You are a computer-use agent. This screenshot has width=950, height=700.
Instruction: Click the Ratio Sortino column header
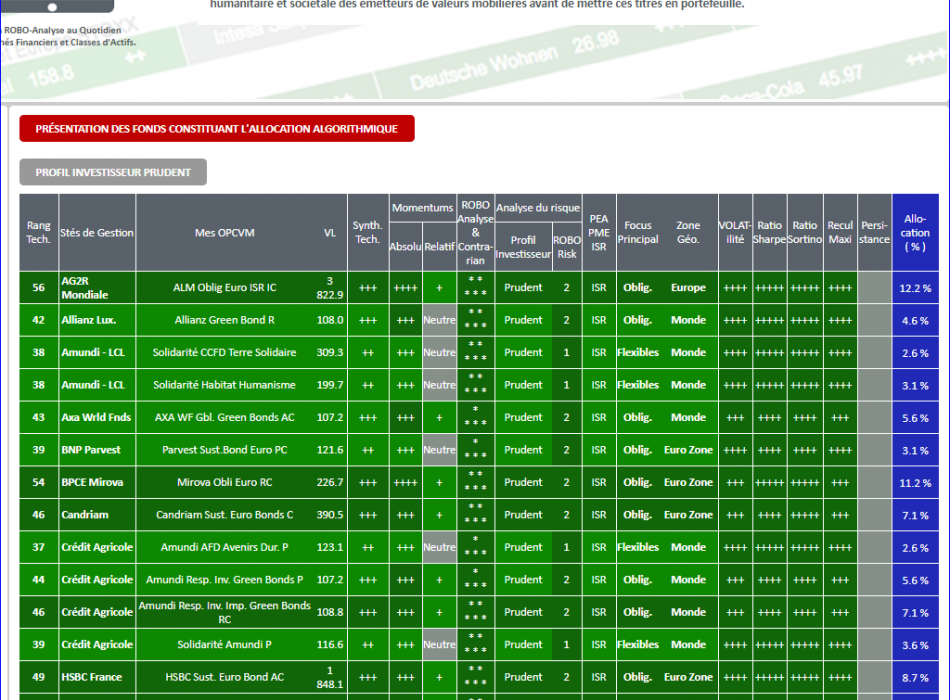click(x=805, y=233)
